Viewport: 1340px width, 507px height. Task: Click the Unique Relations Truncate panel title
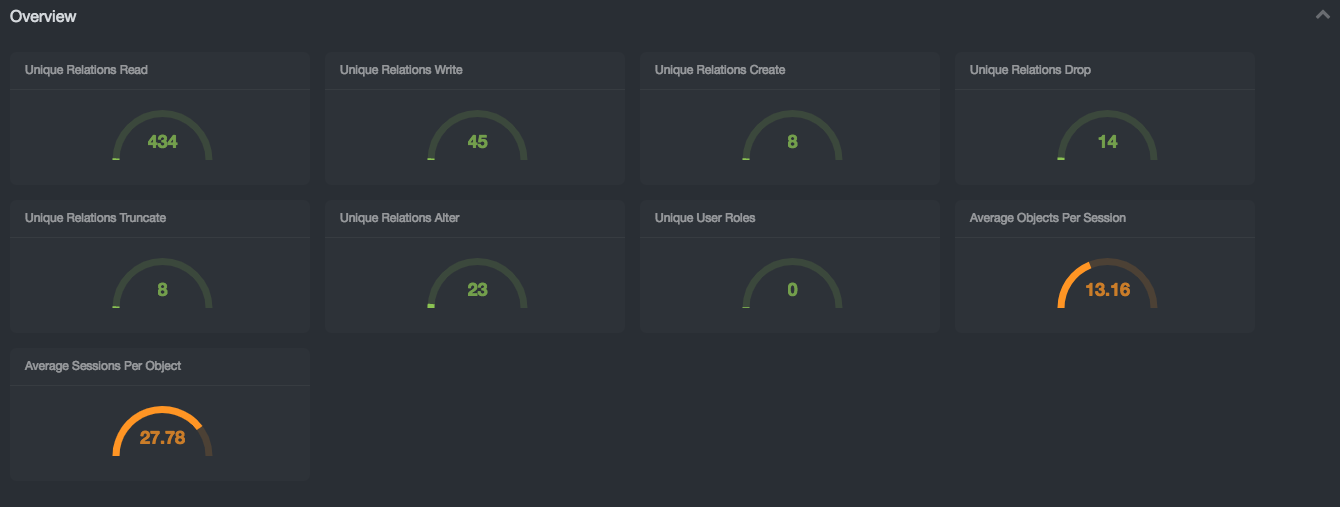pos(95,218)
